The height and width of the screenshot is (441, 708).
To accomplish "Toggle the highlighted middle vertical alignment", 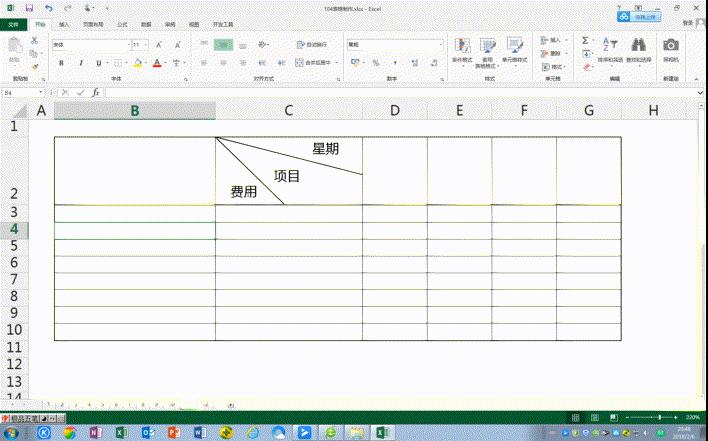I will 224,44.
